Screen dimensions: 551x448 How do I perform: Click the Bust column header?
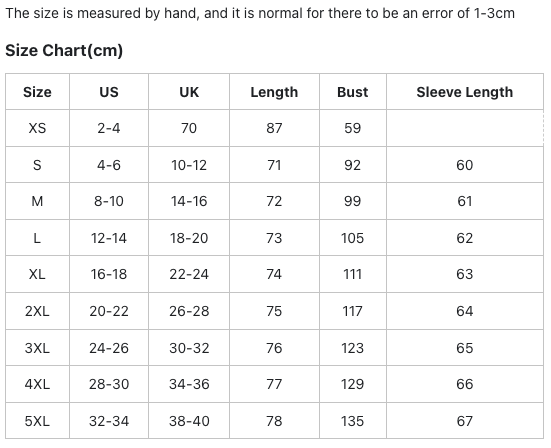coord(352,92)
